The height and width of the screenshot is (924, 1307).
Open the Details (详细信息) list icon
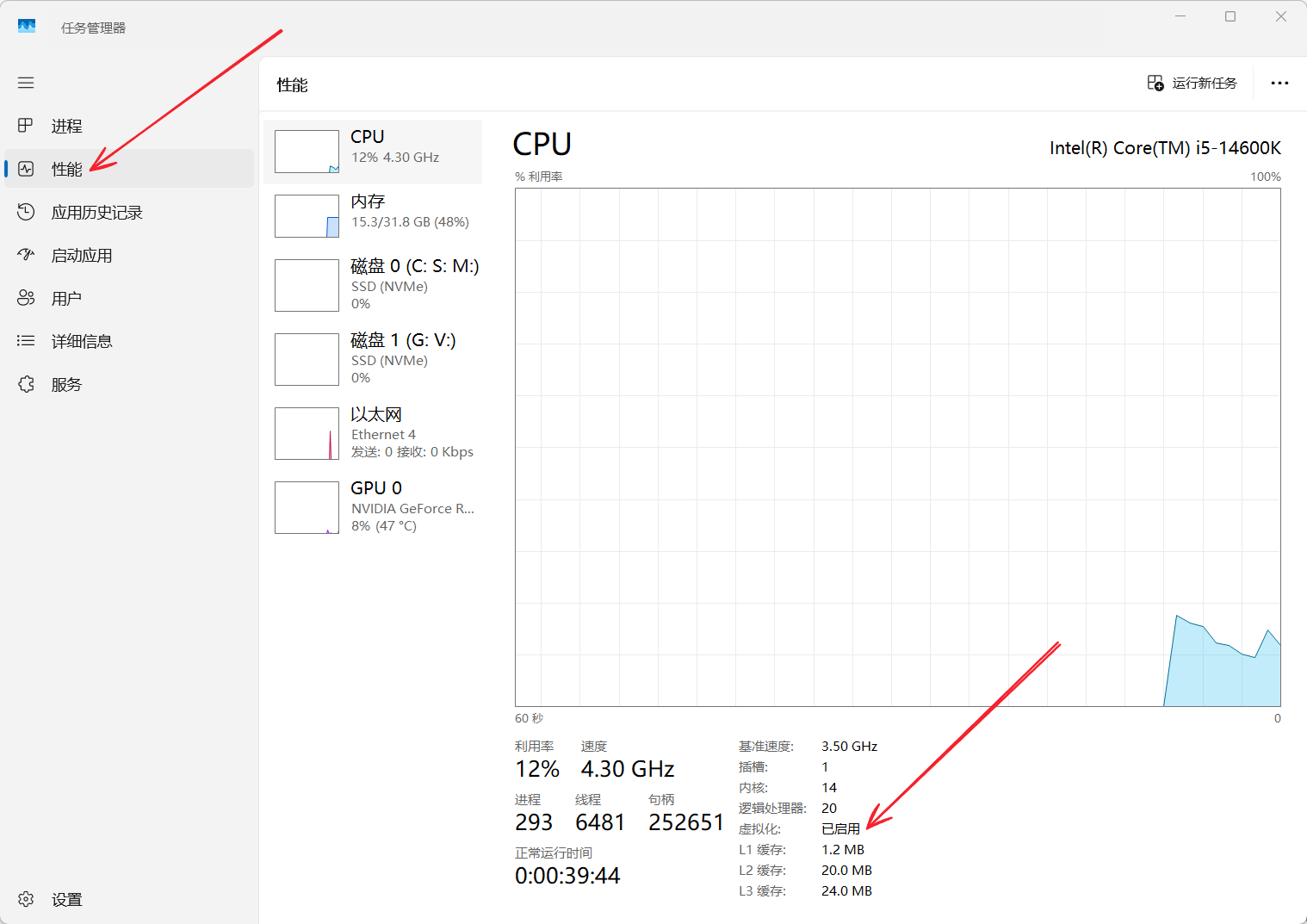pyautogui.click(x=26, y=341)
